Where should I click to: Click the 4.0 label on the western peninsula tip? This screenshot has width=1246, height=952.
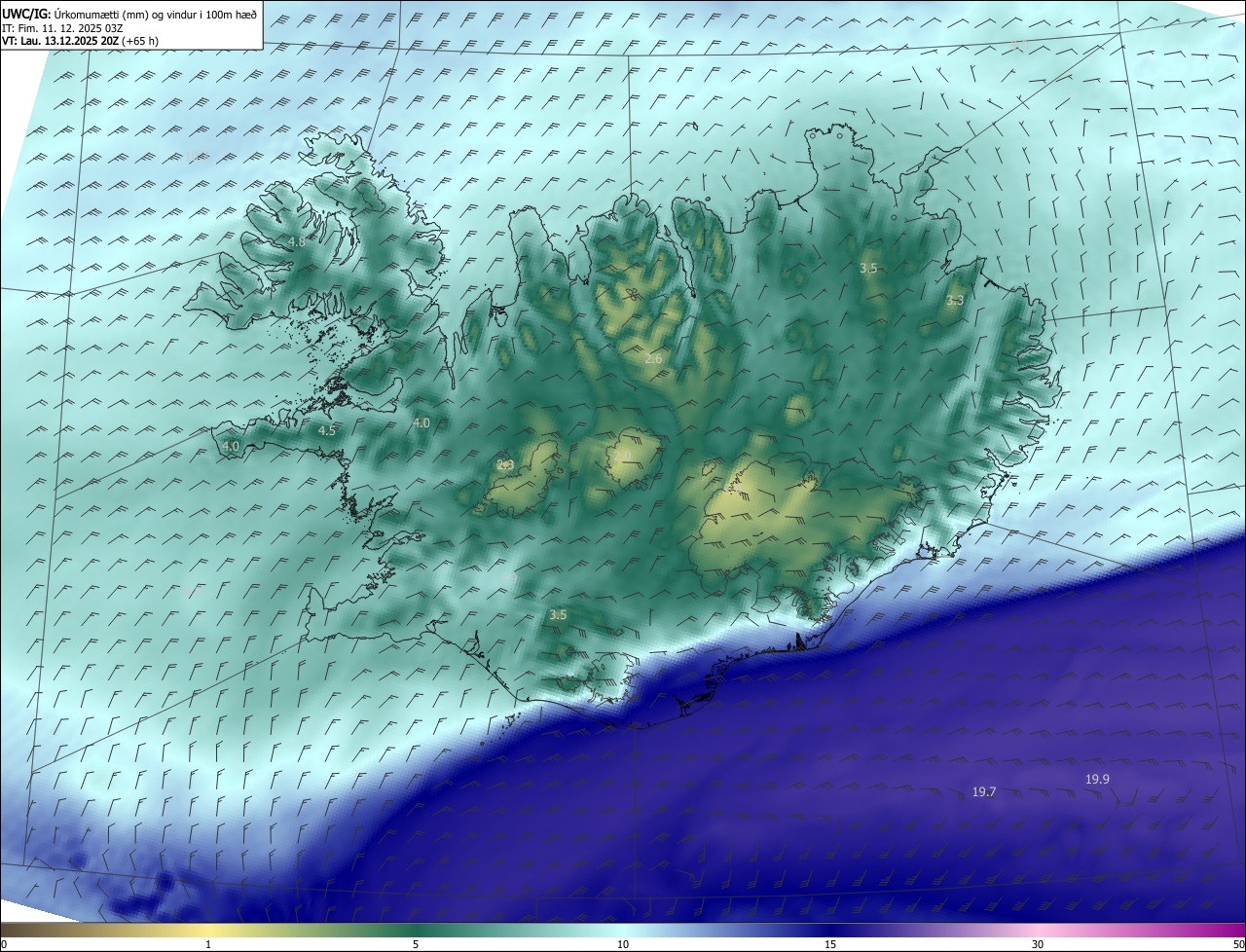point(231,447)
